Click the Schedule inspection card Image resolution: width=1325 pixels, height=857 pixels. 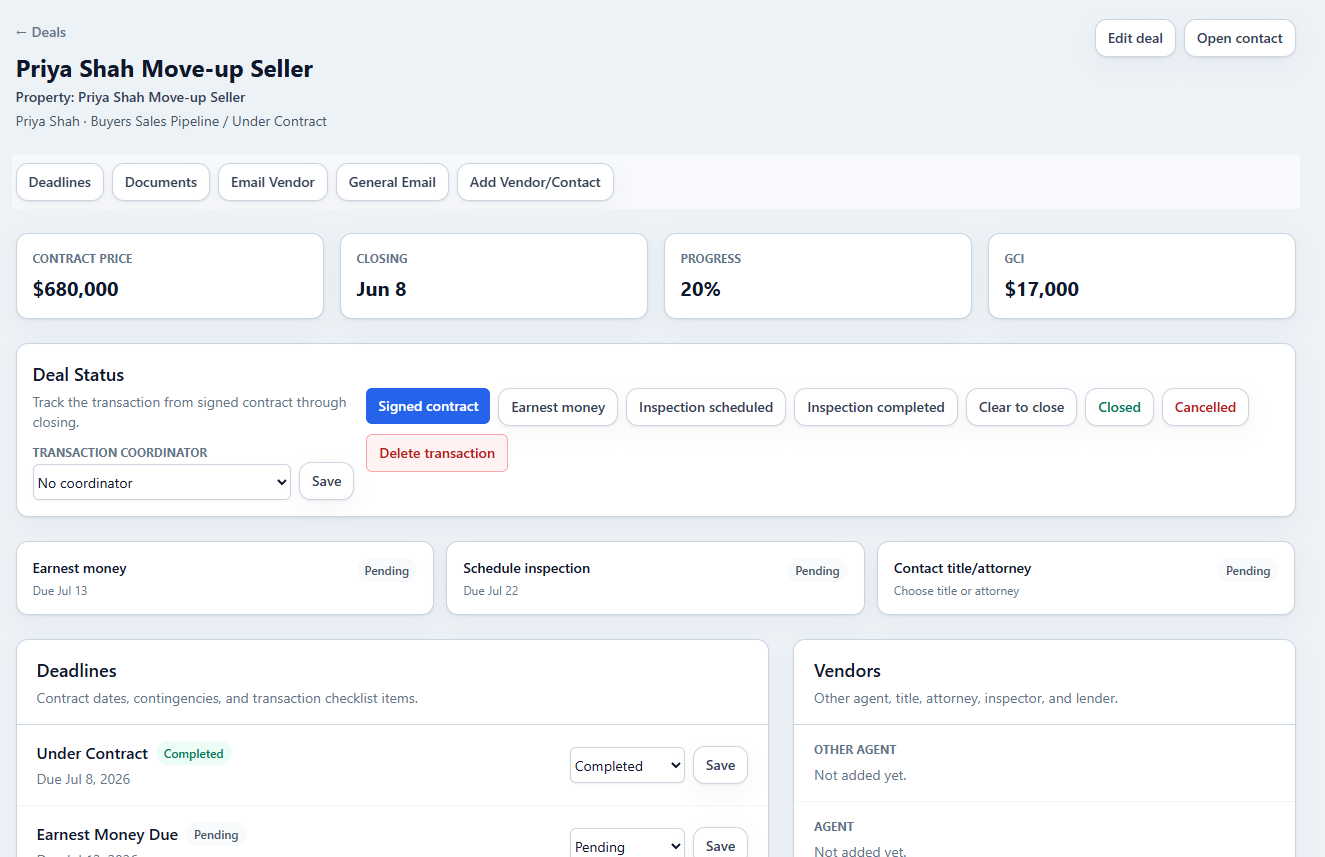[x=655, y=578]
